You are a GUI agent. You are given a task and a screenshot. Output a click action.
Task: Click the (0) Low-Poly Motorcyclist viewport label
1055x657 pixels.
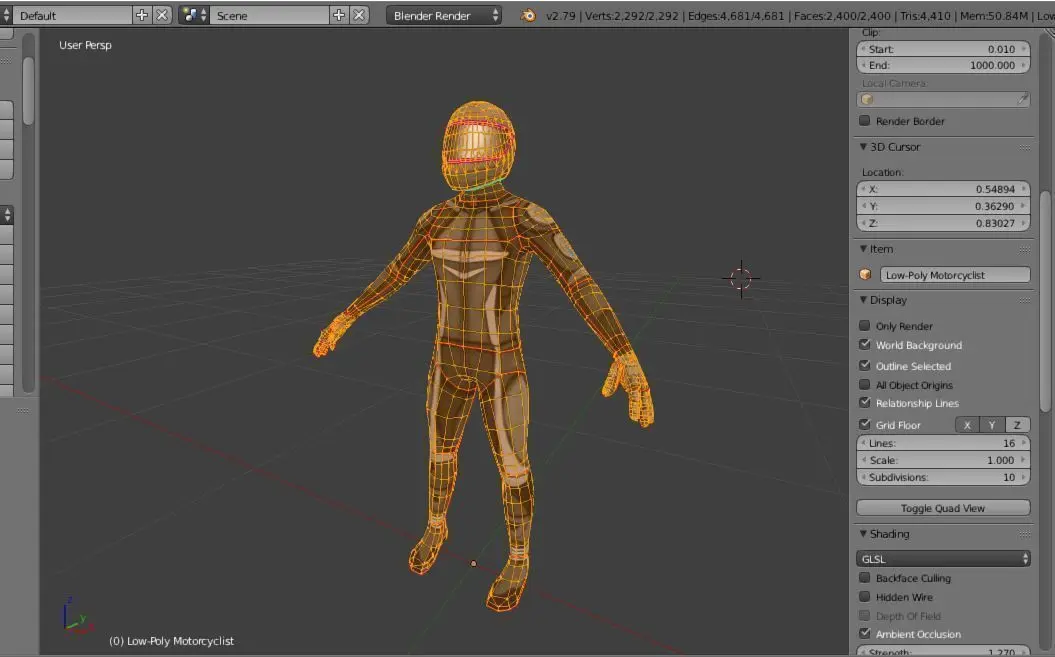(x=172, y=641)
